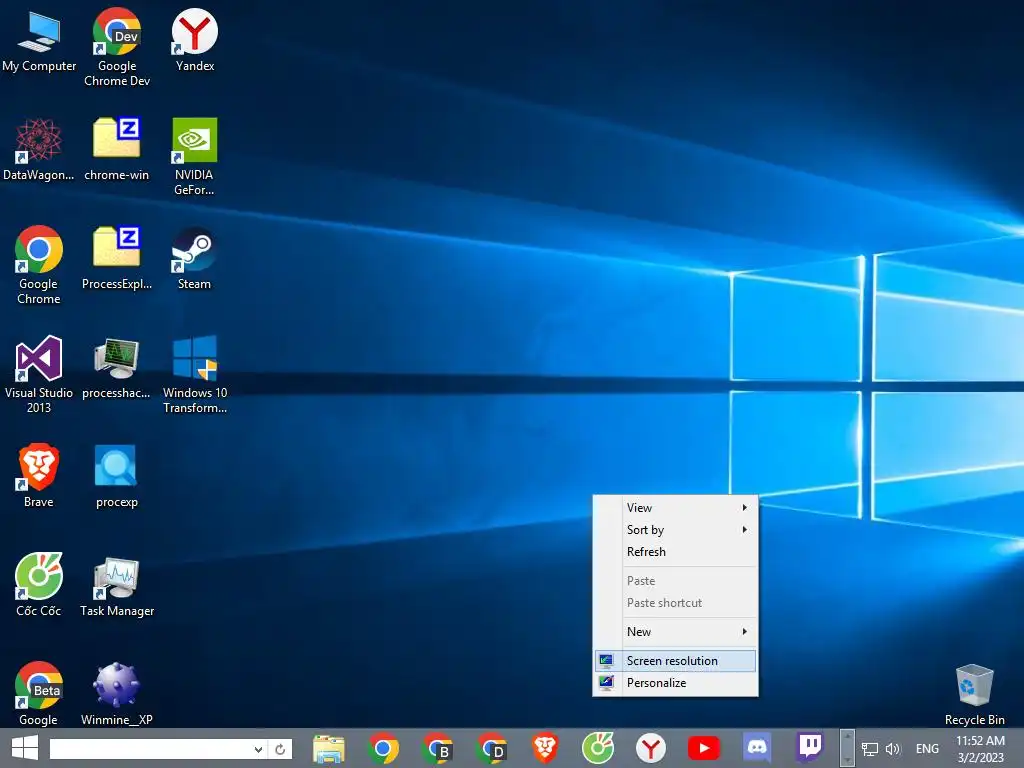
Task: Open the network tray icon
Action: pos(869,749)
